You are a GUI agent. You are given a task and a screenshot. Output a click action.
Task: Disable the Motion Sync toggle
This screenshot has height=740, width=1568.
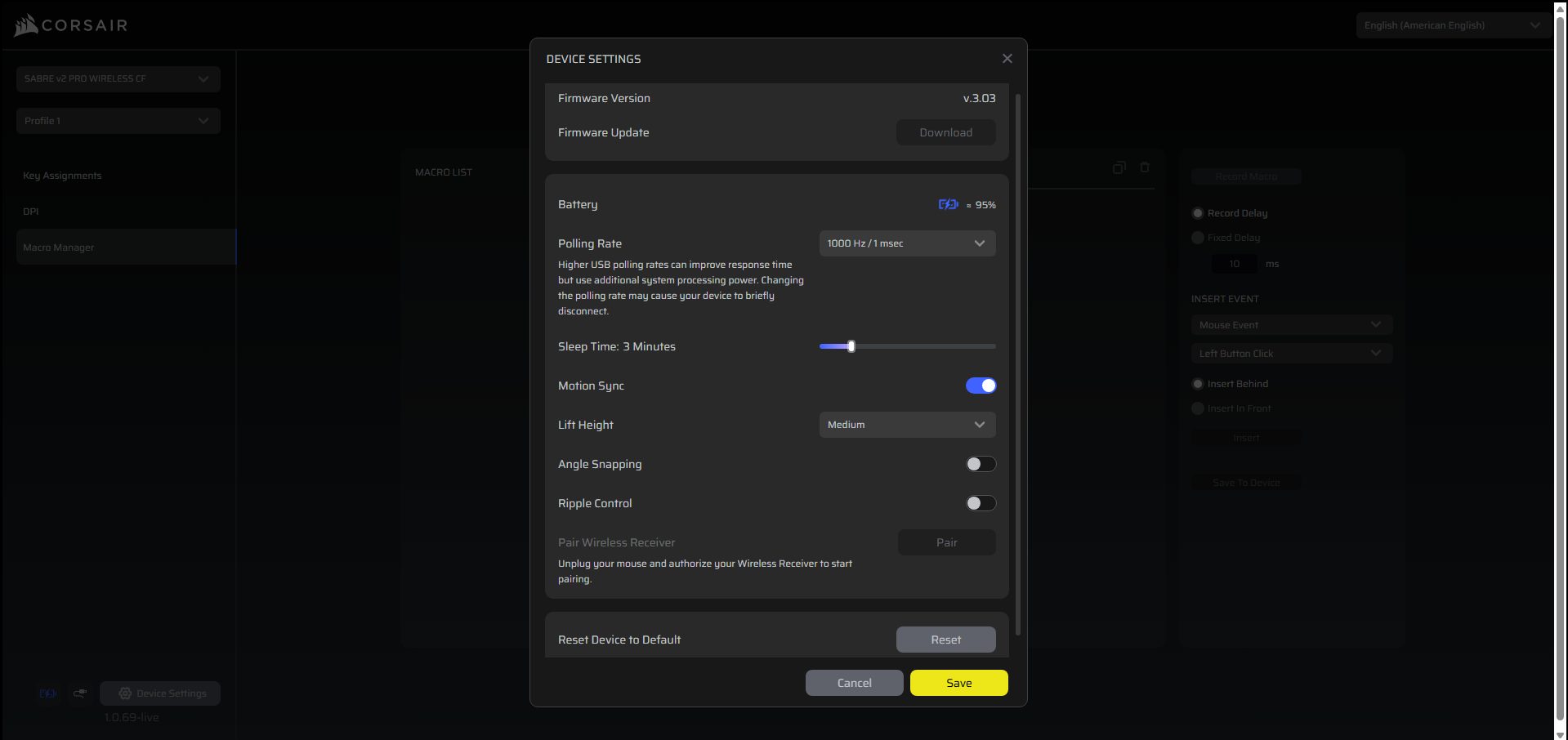(981, 386)
